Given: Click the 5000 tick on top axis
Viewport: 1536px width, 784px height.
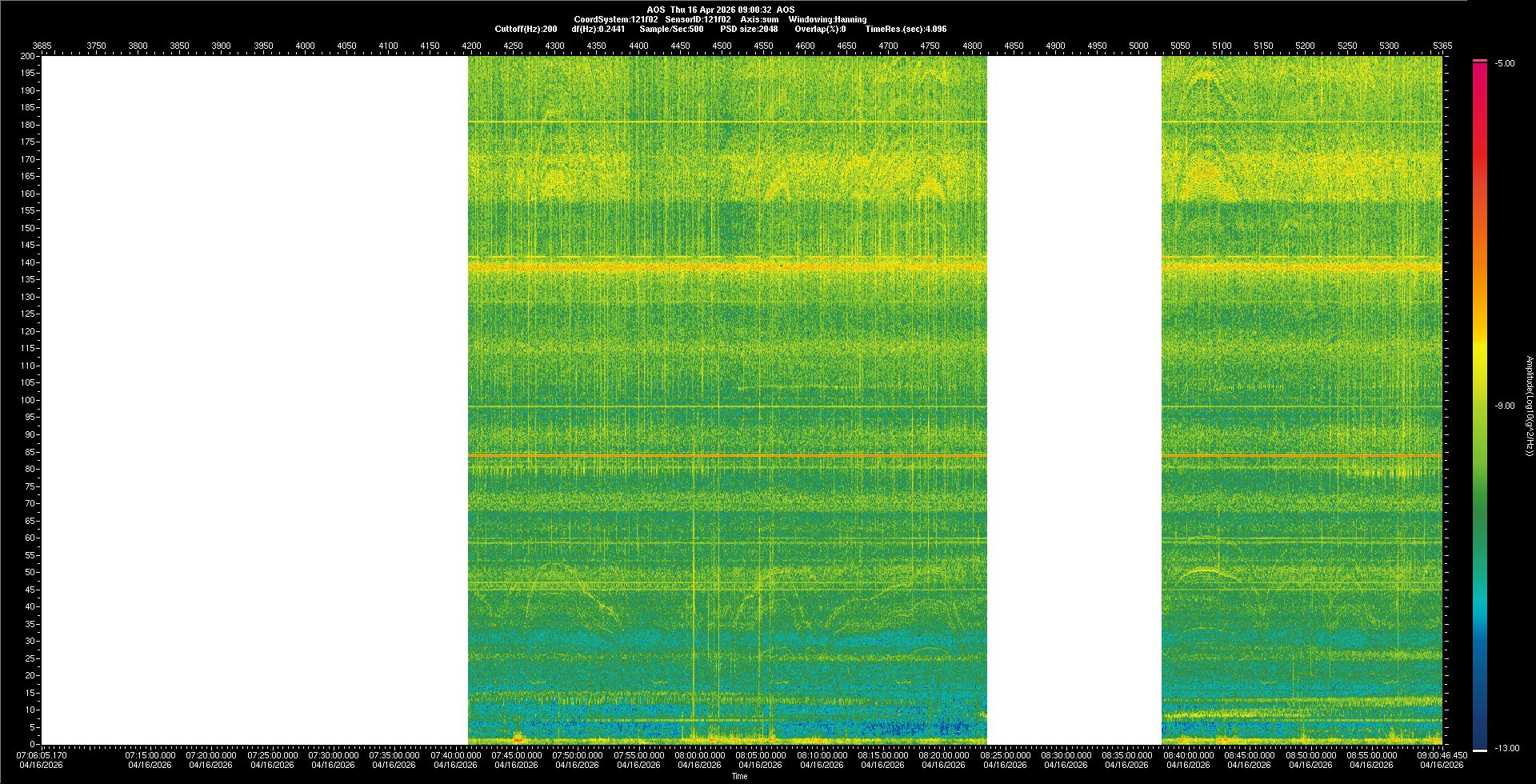Looking at the screenshot, I should click(1138, 46).
